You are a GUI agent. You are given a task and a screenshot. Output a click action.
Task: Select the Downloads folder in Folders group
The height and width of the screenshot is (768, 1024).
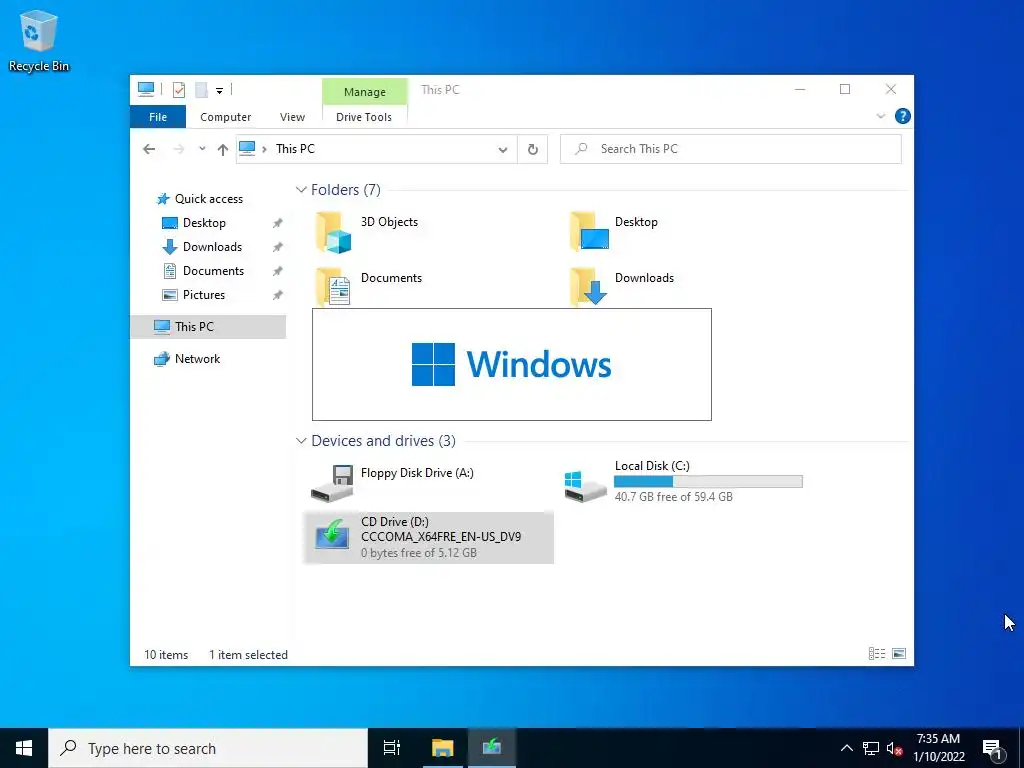click(x=622, y=287)
